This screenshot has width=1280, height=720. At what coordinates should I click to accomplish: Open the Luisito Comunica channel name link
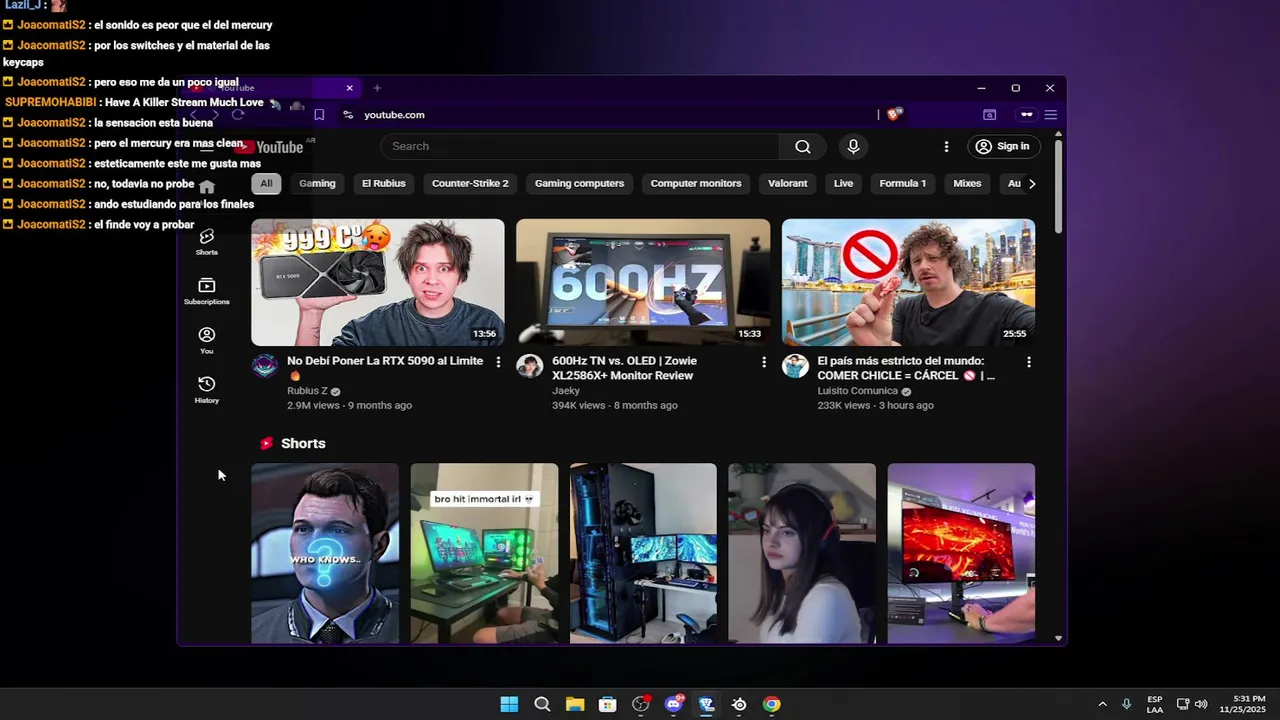(x=857, y=391)
